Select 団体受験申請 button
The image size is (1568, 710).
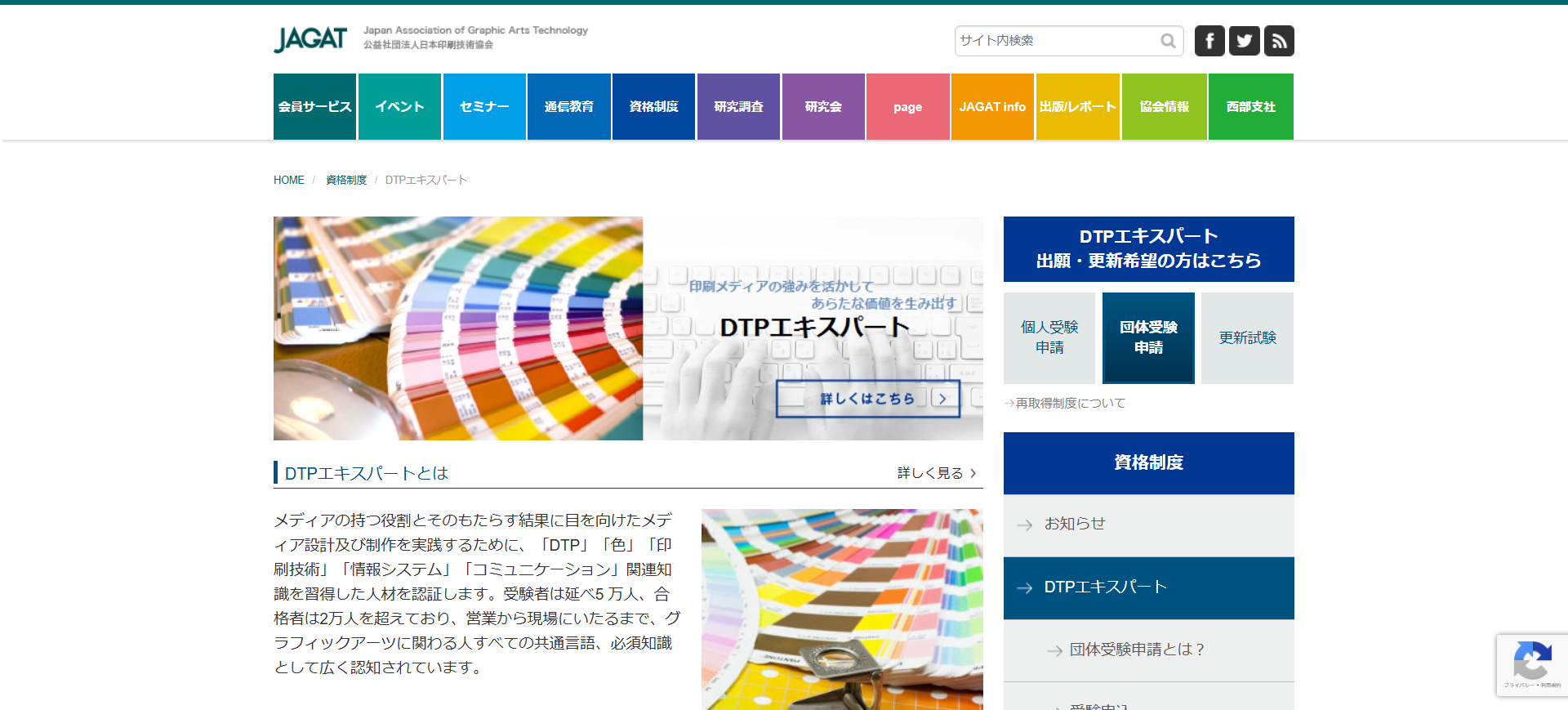pos(1148,337)
